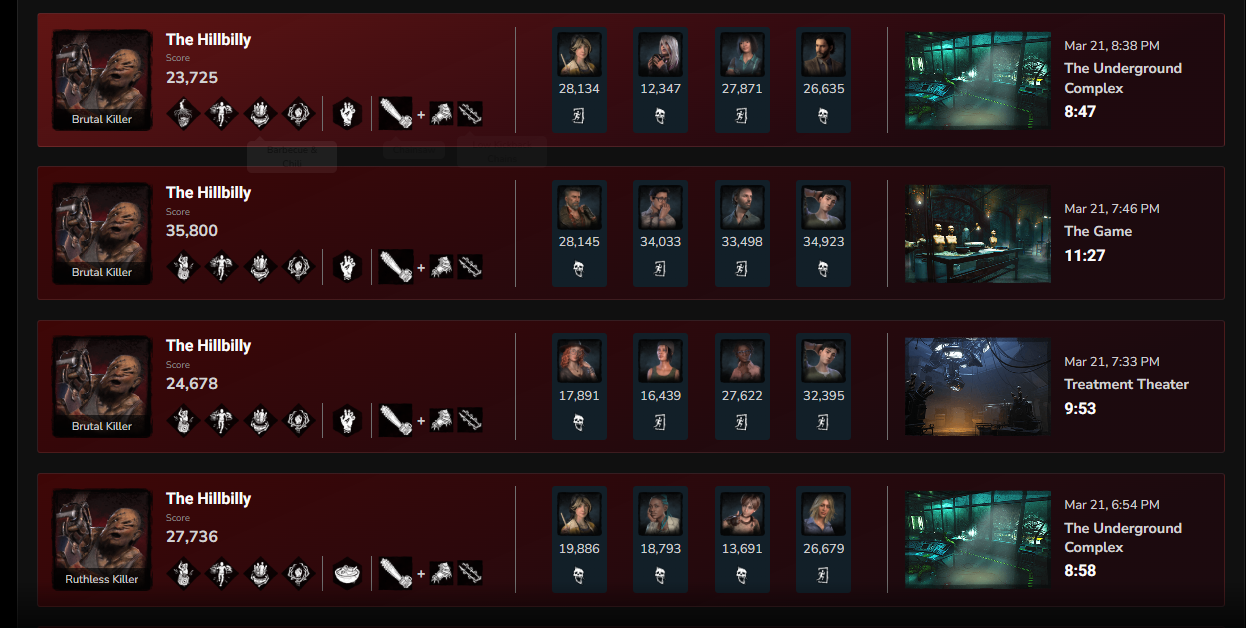Click the Treatment Theater map name
Image resolution: width=1246 pixels, height=628 pixels.
pyautogui.click(x=1126, y=384)
